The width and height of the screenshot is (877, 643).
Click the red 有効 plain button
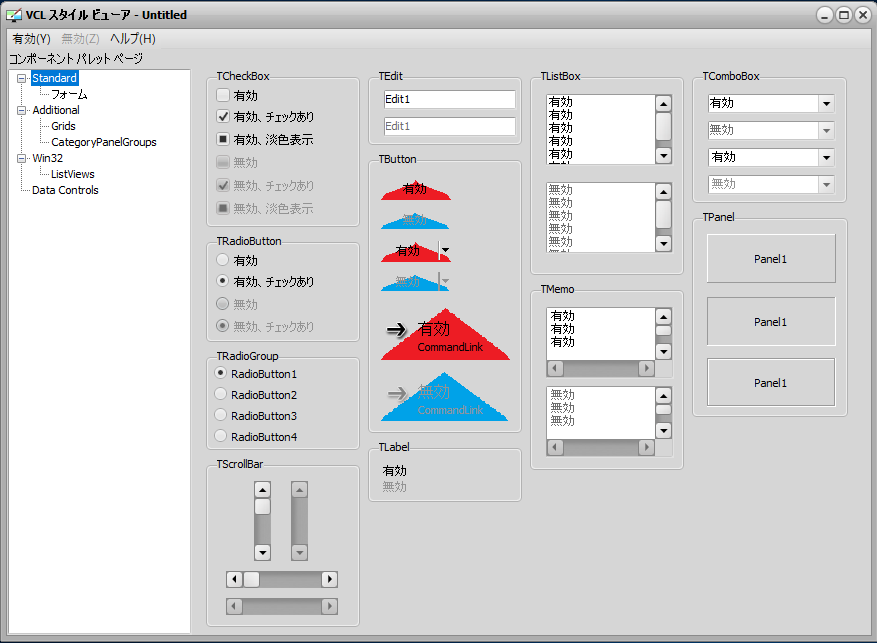pyautogui.click(x=416, y=190)
